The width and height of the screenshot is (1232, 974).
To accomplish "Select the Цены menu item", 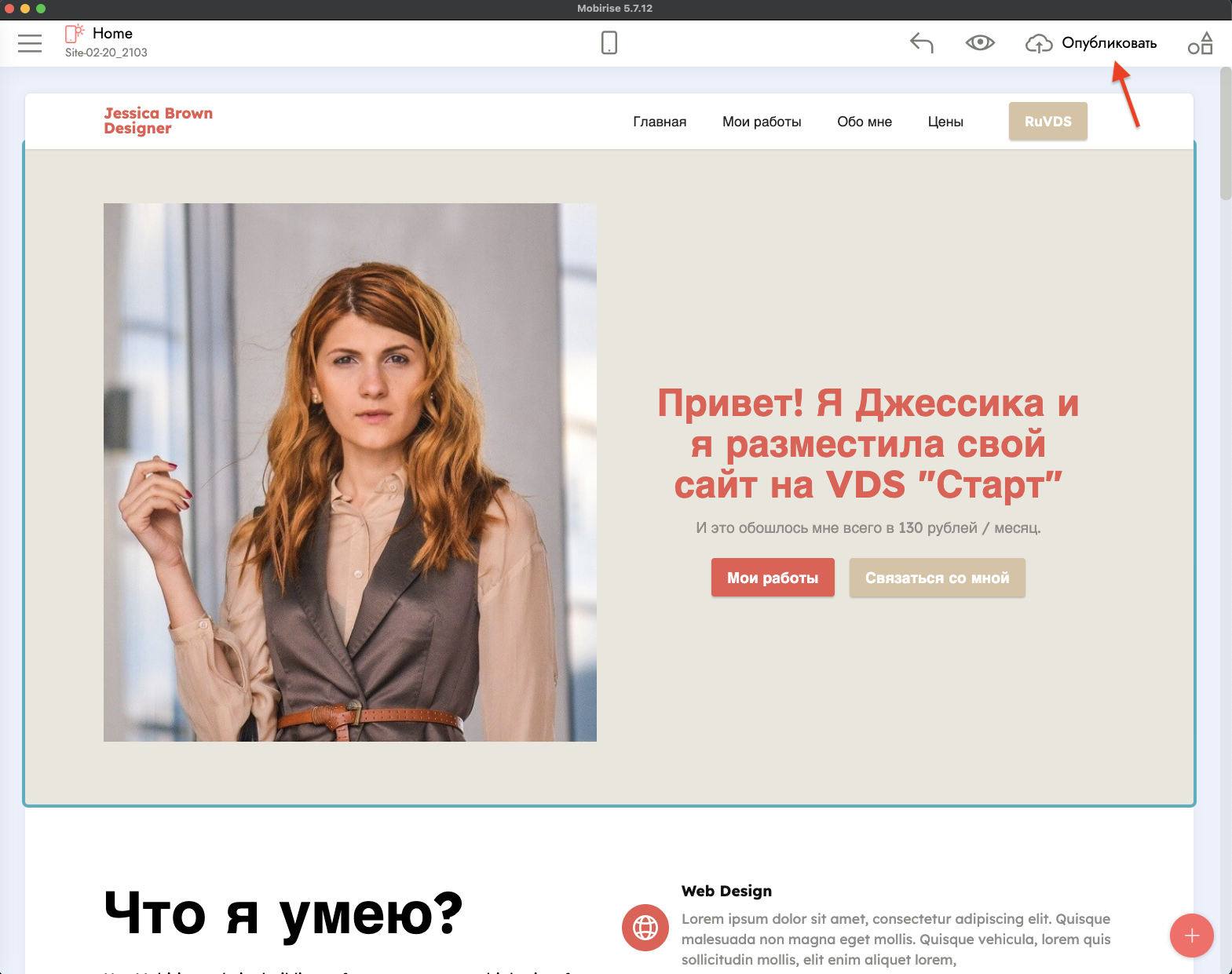I will click(945, 122).
